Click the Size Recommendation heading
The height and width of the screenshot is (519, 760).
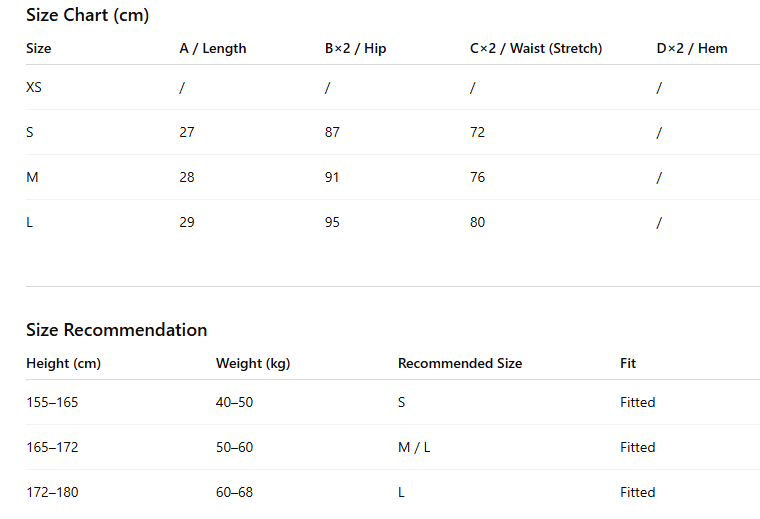point(117,330)
